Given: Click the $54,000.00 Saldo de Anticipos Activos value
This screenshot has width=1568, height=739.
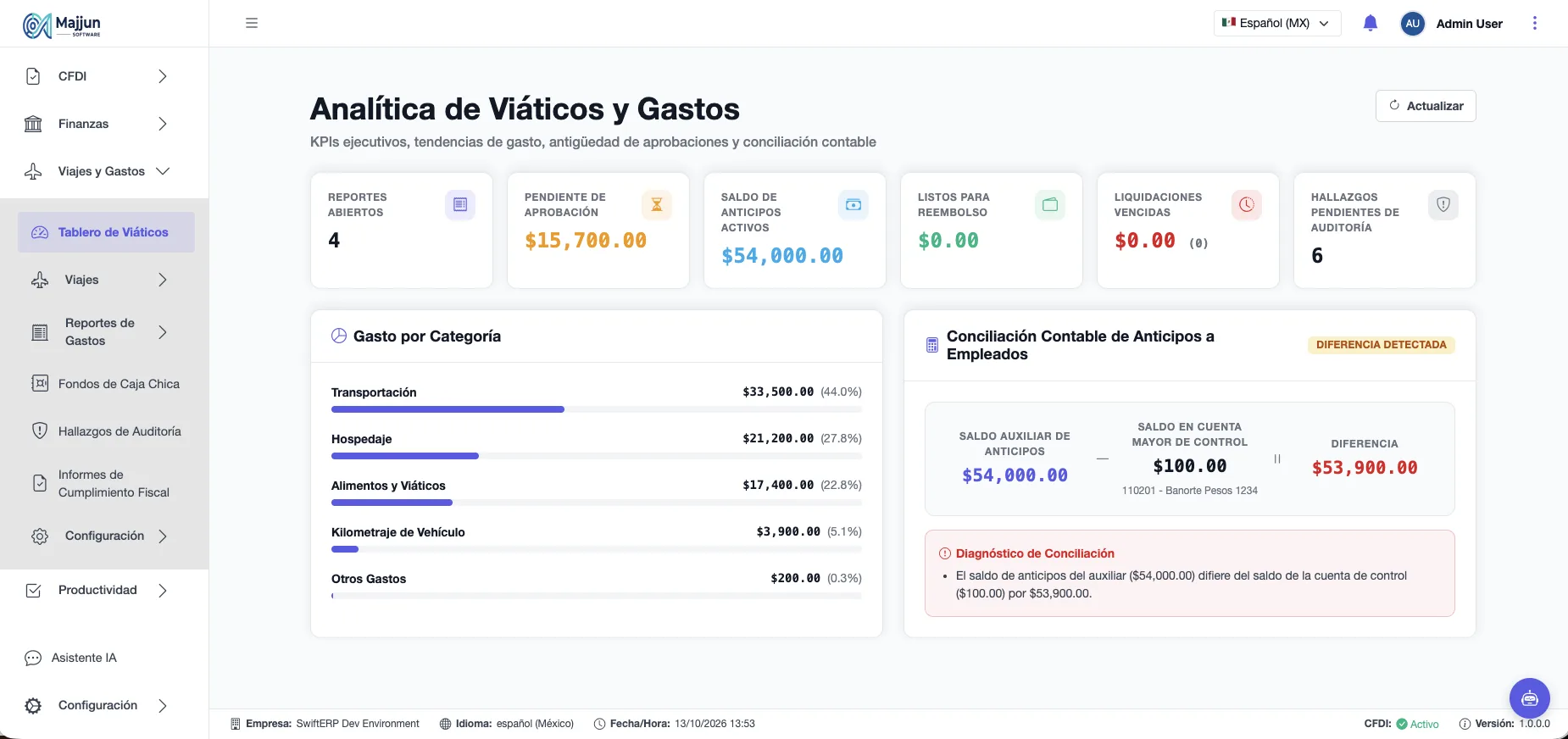Looking at the screenshot, I should coord(782,256).
